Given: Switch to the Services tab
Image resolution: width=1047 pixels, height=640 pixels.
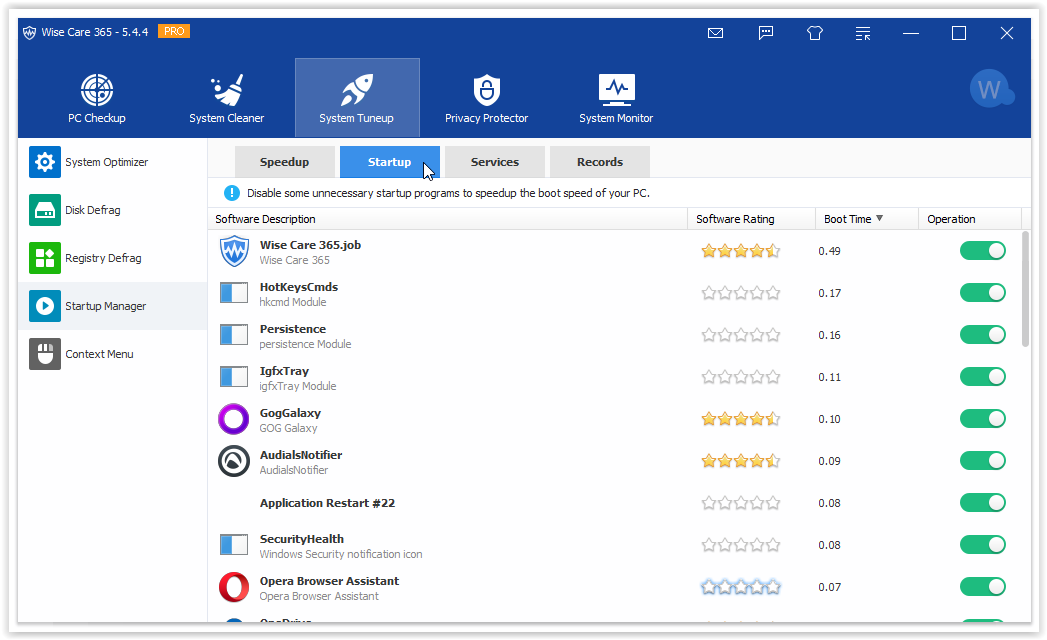Looking at the screenshot, I should click(495, 162).
